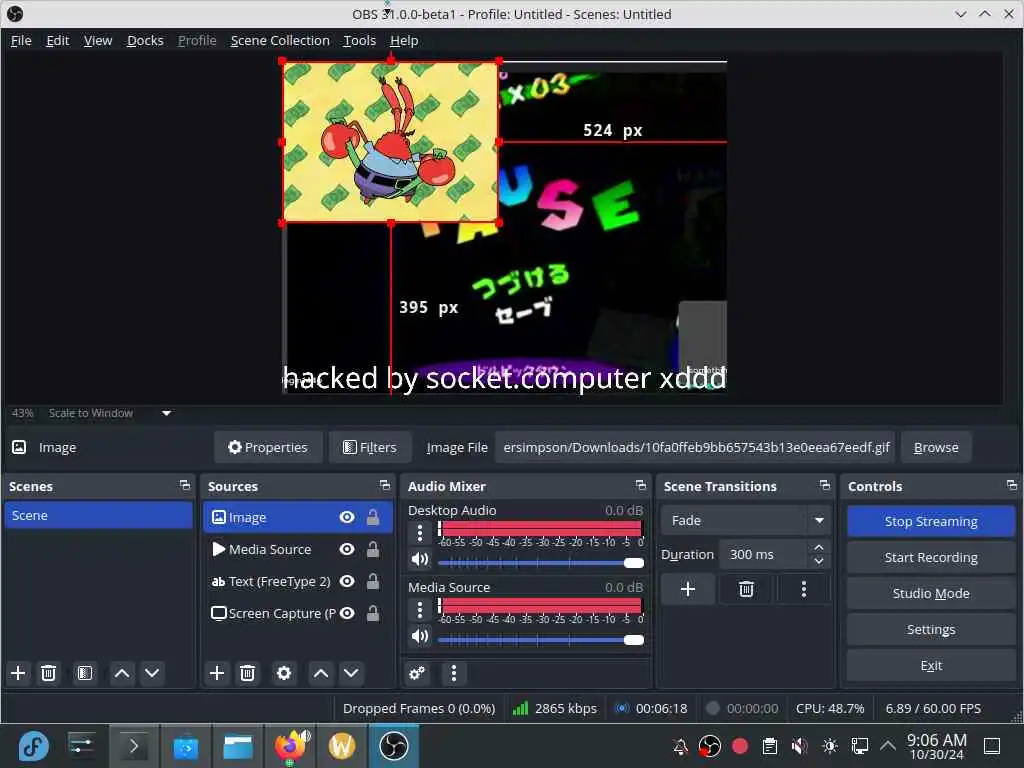The image size is (1024, 768).
Task: Remove selected source with trash icon
Action: pos(248,673)
